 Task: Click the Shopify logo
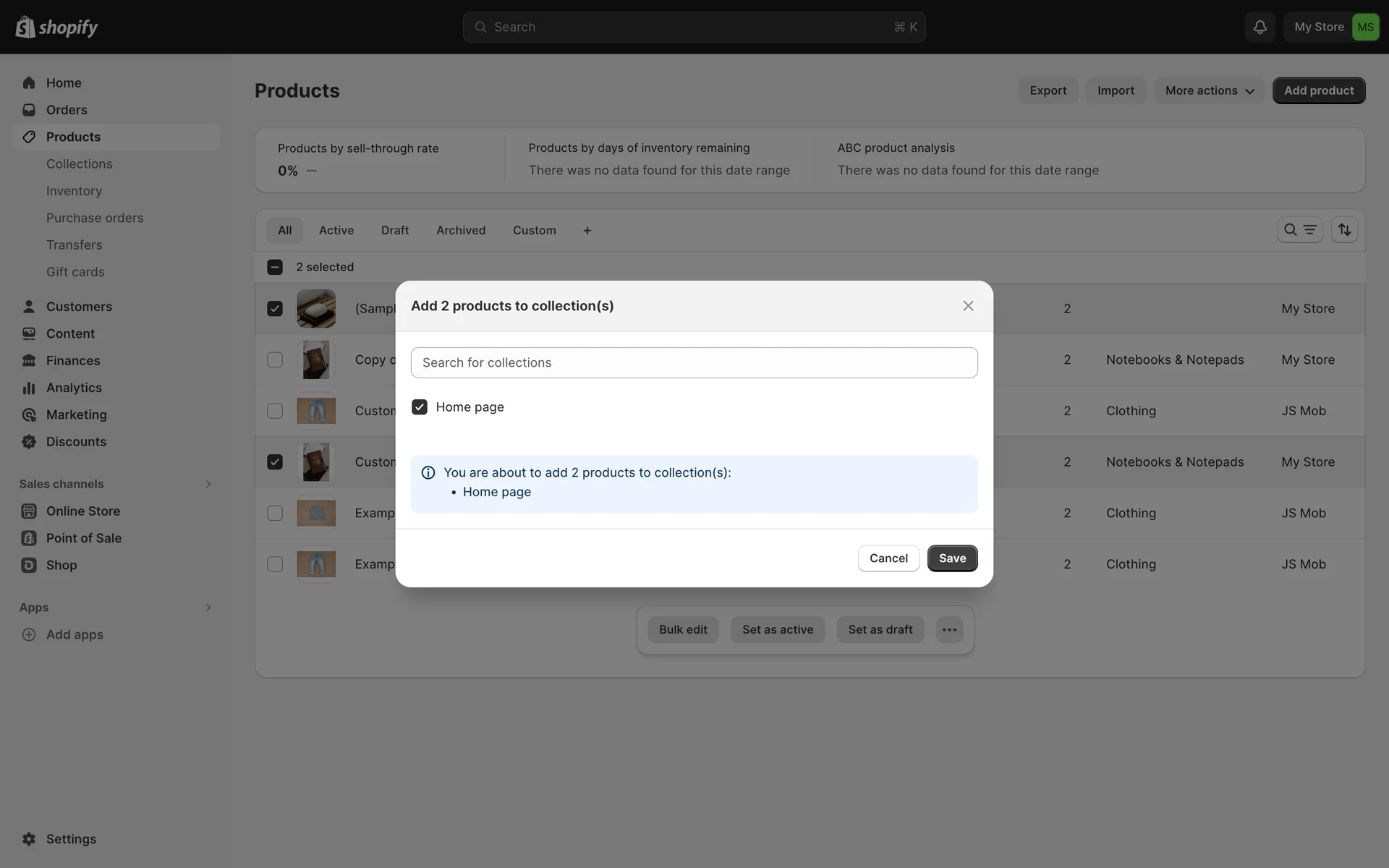pos(56,27)
